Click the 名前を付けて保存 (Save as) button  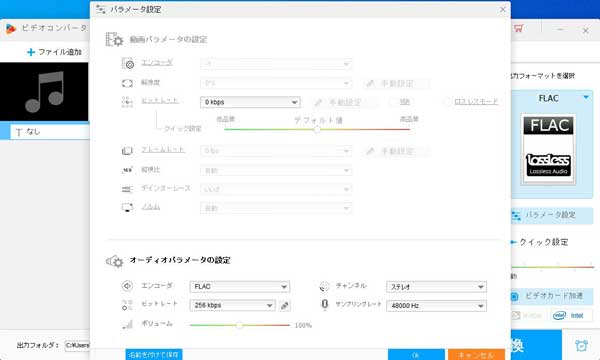pyautogui.click(x=154, y=355)
